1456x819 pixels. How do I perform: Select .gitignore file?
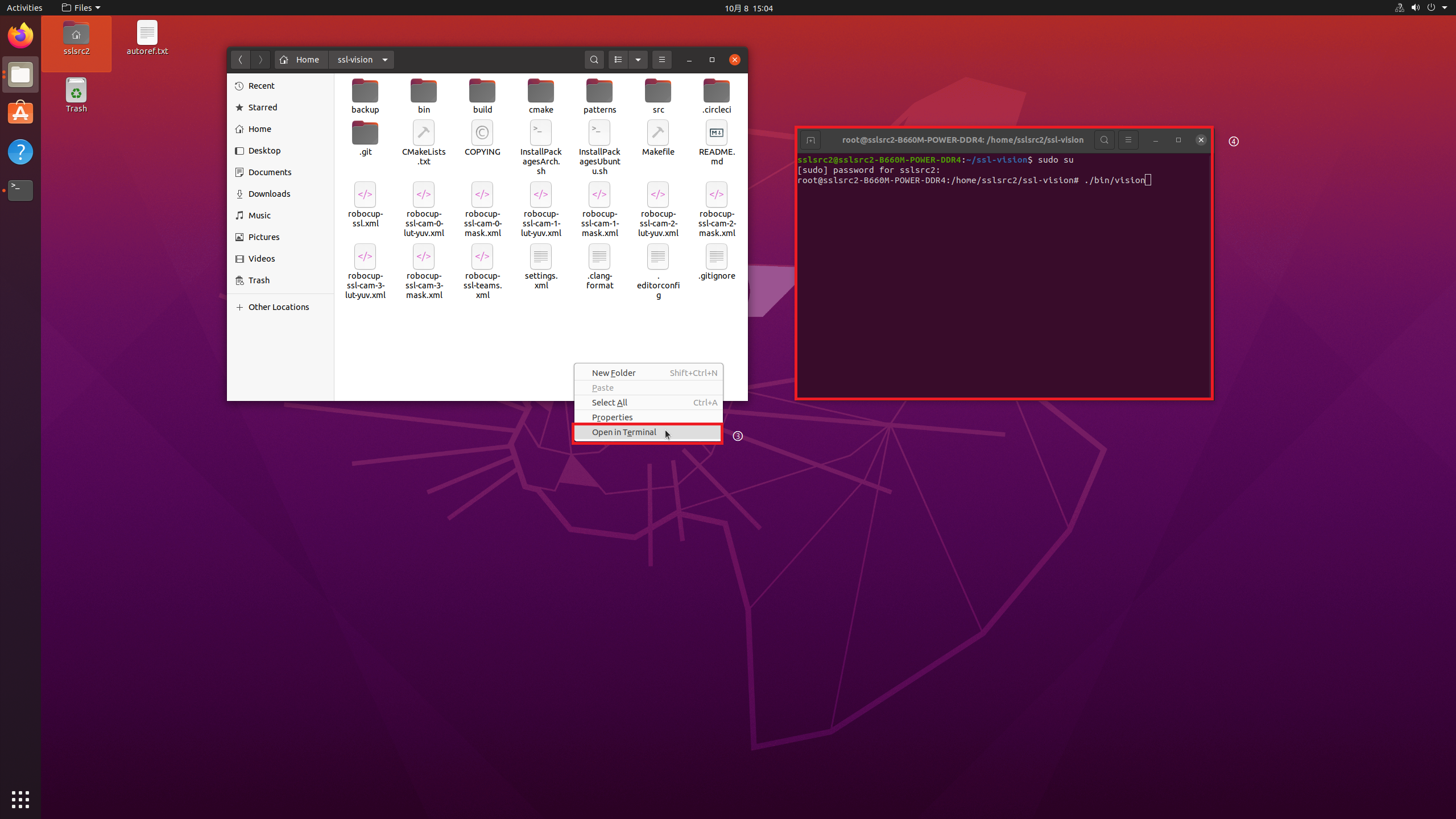click(x=717, y=262)
